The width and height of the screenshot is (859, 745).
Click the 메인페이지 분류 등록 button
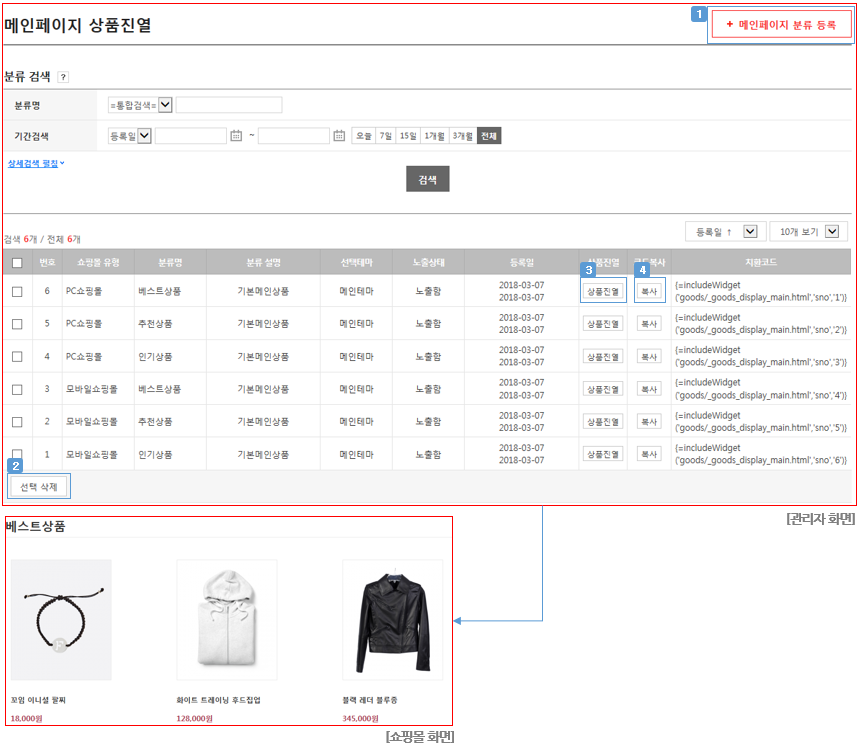point(781,25)
